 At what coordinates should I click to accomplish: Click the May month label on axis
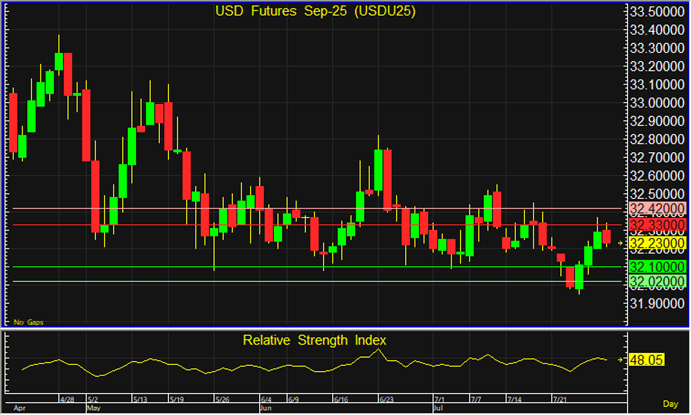94,408
